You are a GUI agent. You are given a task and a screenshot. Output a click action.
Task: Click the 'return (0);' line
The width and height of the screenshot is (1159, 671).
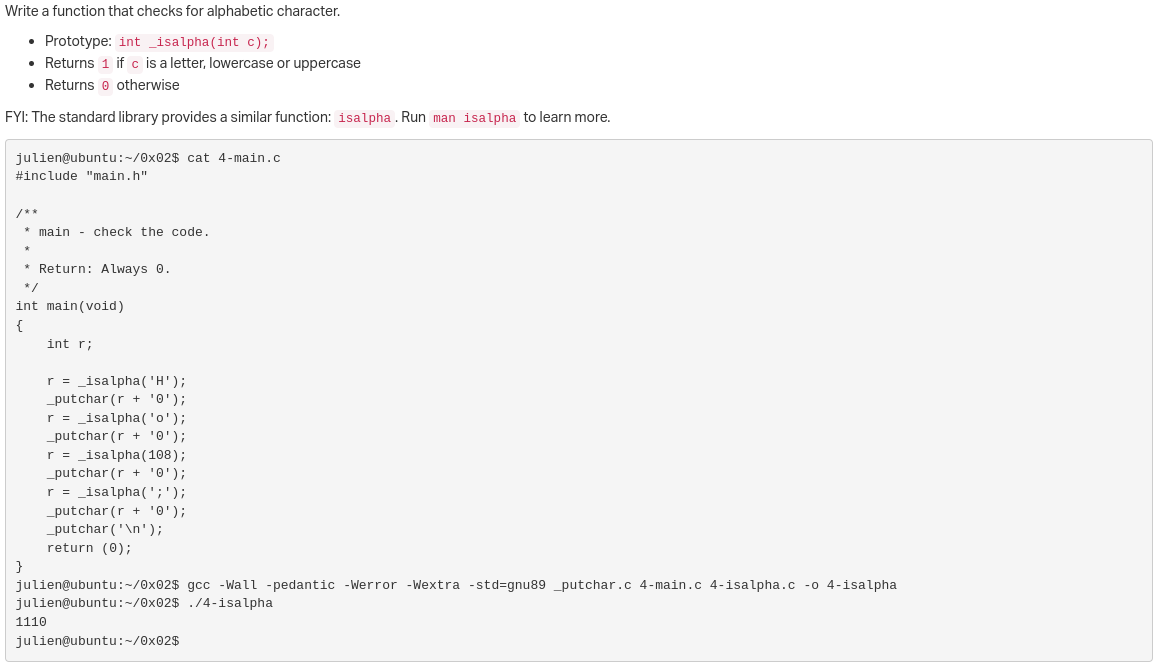pos(89,548)
